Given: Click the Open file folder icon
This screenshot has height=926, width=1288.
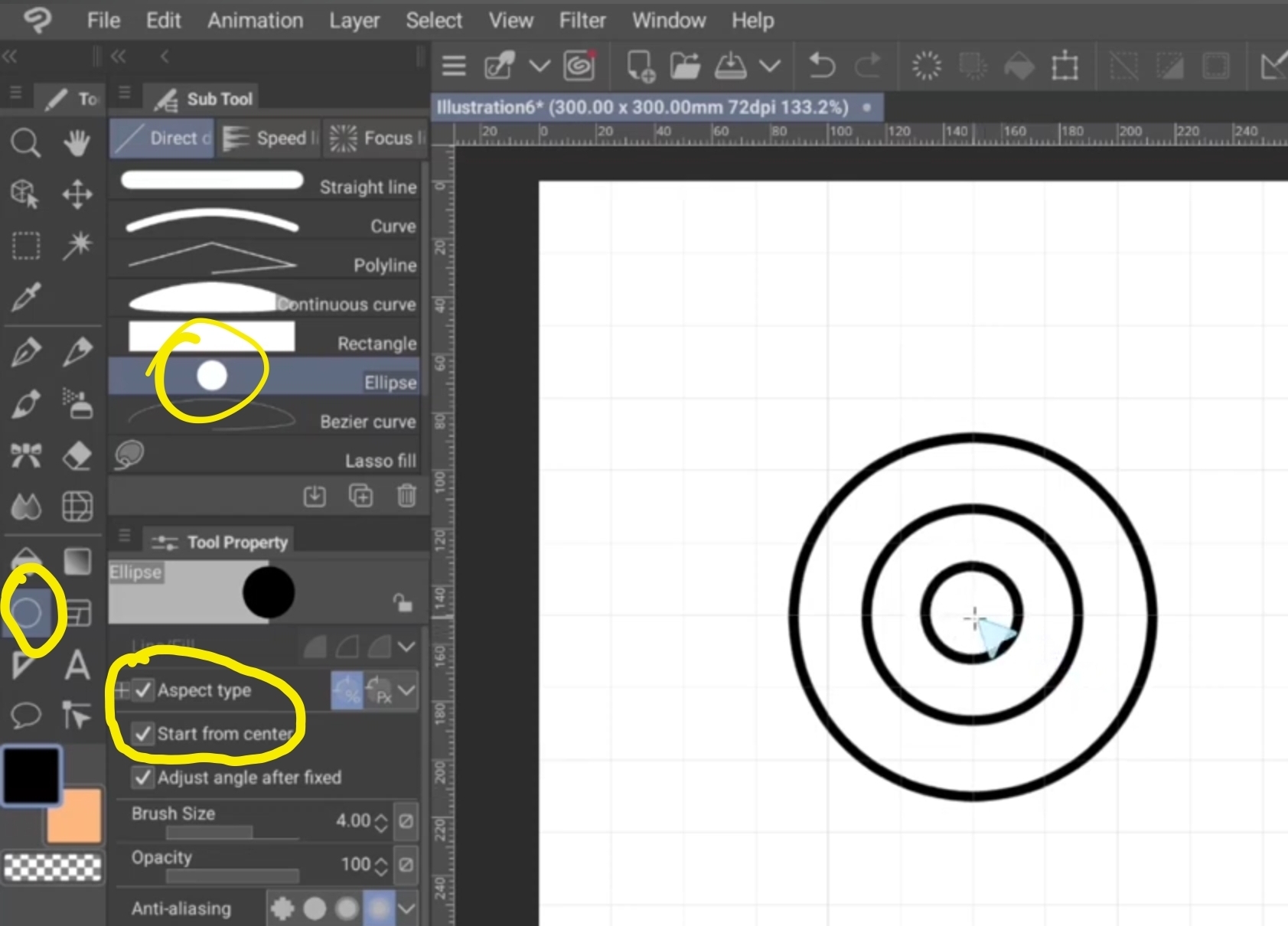Looking at the screenshot, I should pyautogui.click(x=685, y=66).
